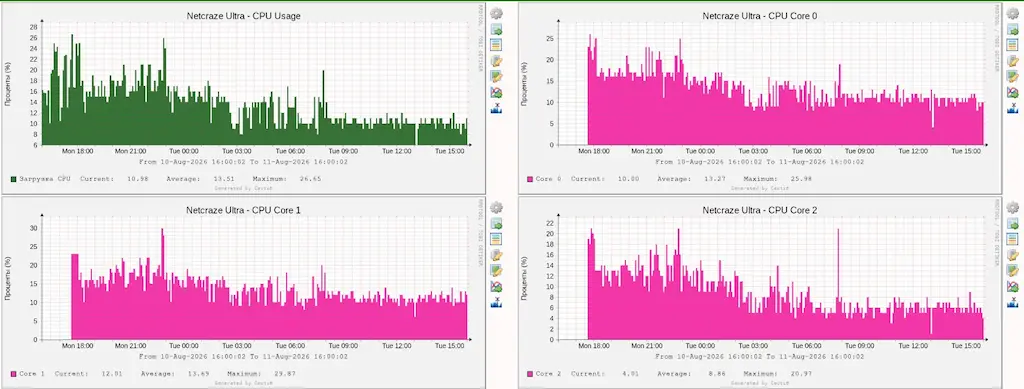Click green-arrow export icon beside CPU Usage graph

coord(496,29)
